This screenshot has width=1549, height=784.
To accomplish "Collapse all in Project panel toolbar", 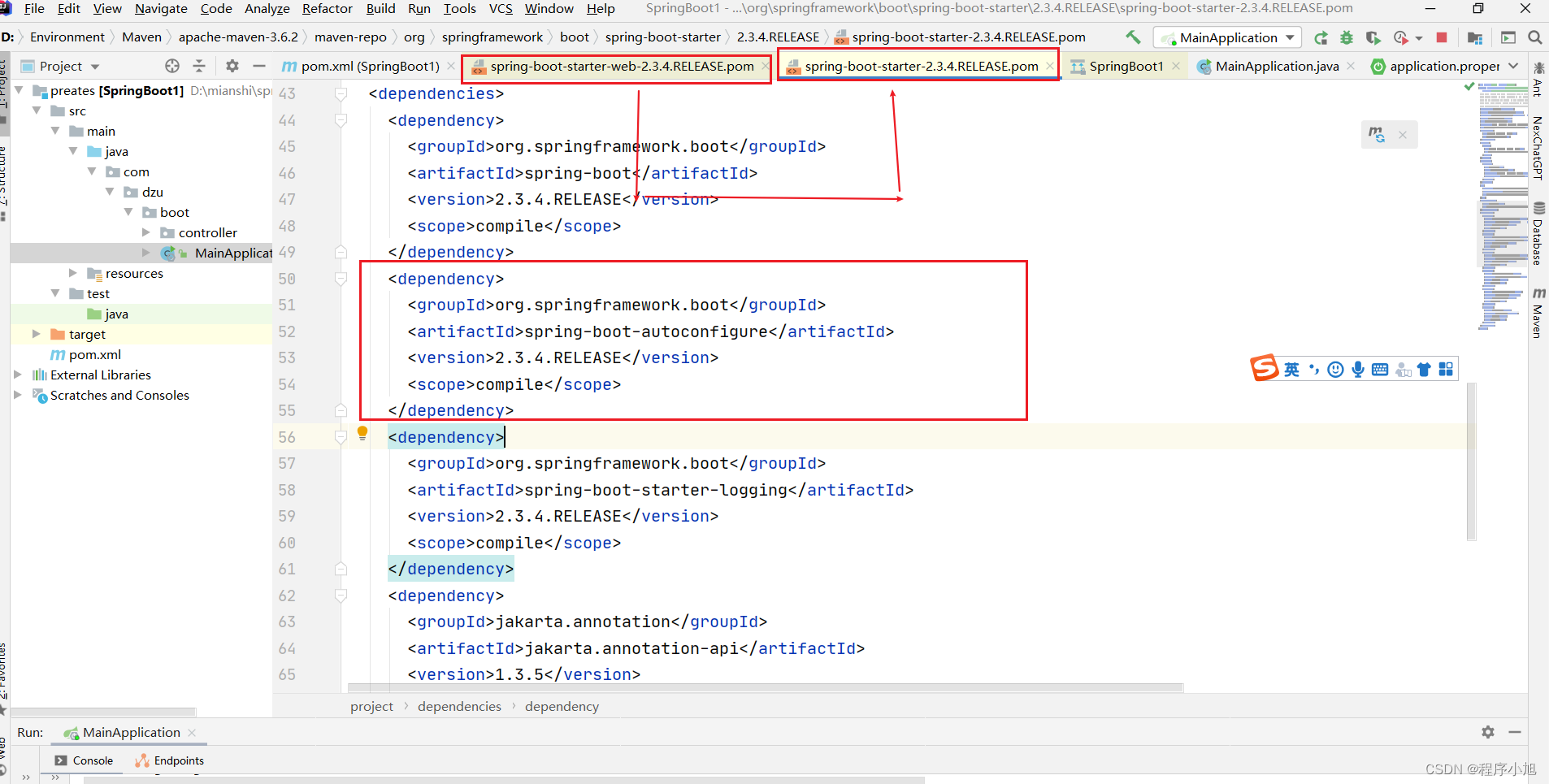I will (199, 66).
